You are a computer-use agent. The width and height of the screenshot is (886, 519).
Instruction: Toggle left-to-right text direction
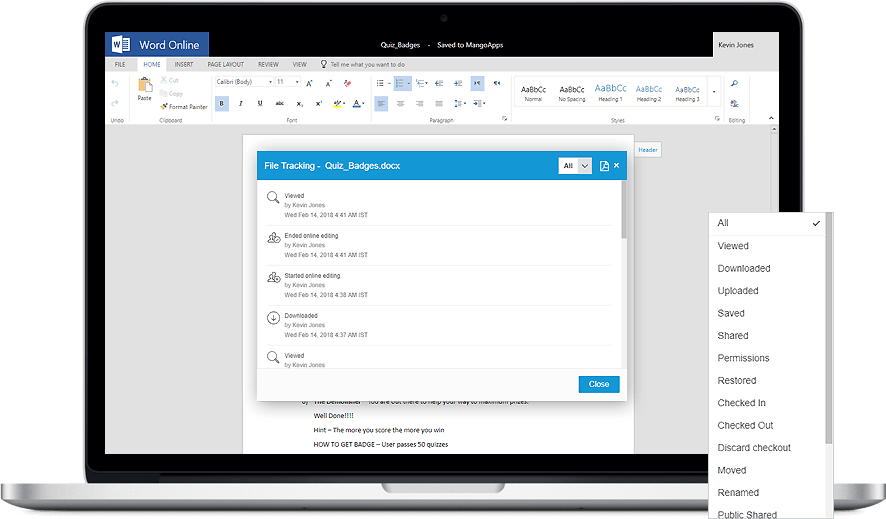coord(477,83)
